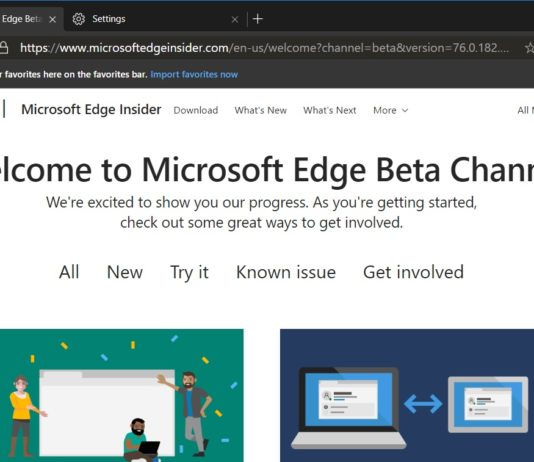Select the New filter
This screenshot has height=462, width=534.
[125, 272]
